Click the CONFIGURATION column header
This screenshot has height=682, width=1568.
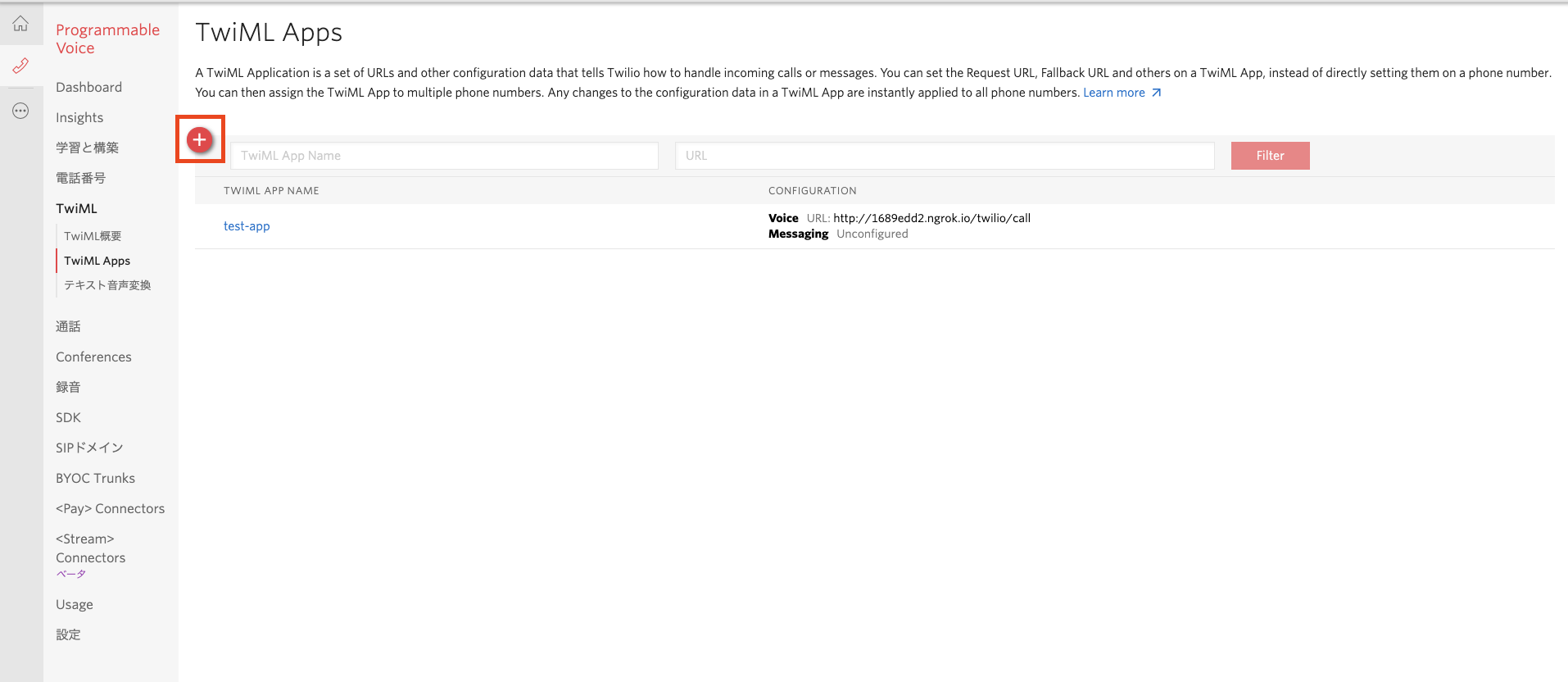pos(812,191)
